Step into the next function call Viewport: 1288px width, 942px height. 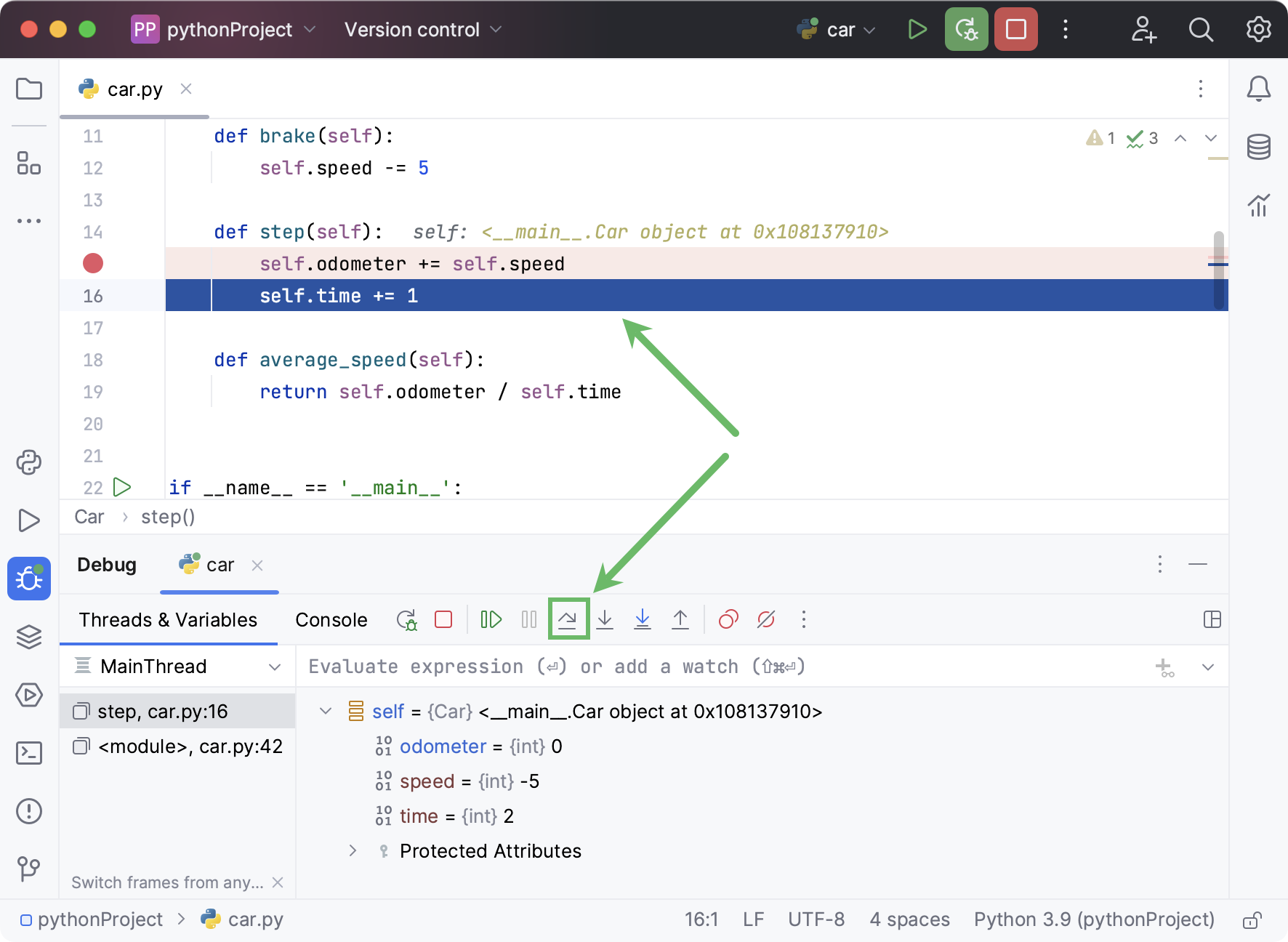click(605, 619)
